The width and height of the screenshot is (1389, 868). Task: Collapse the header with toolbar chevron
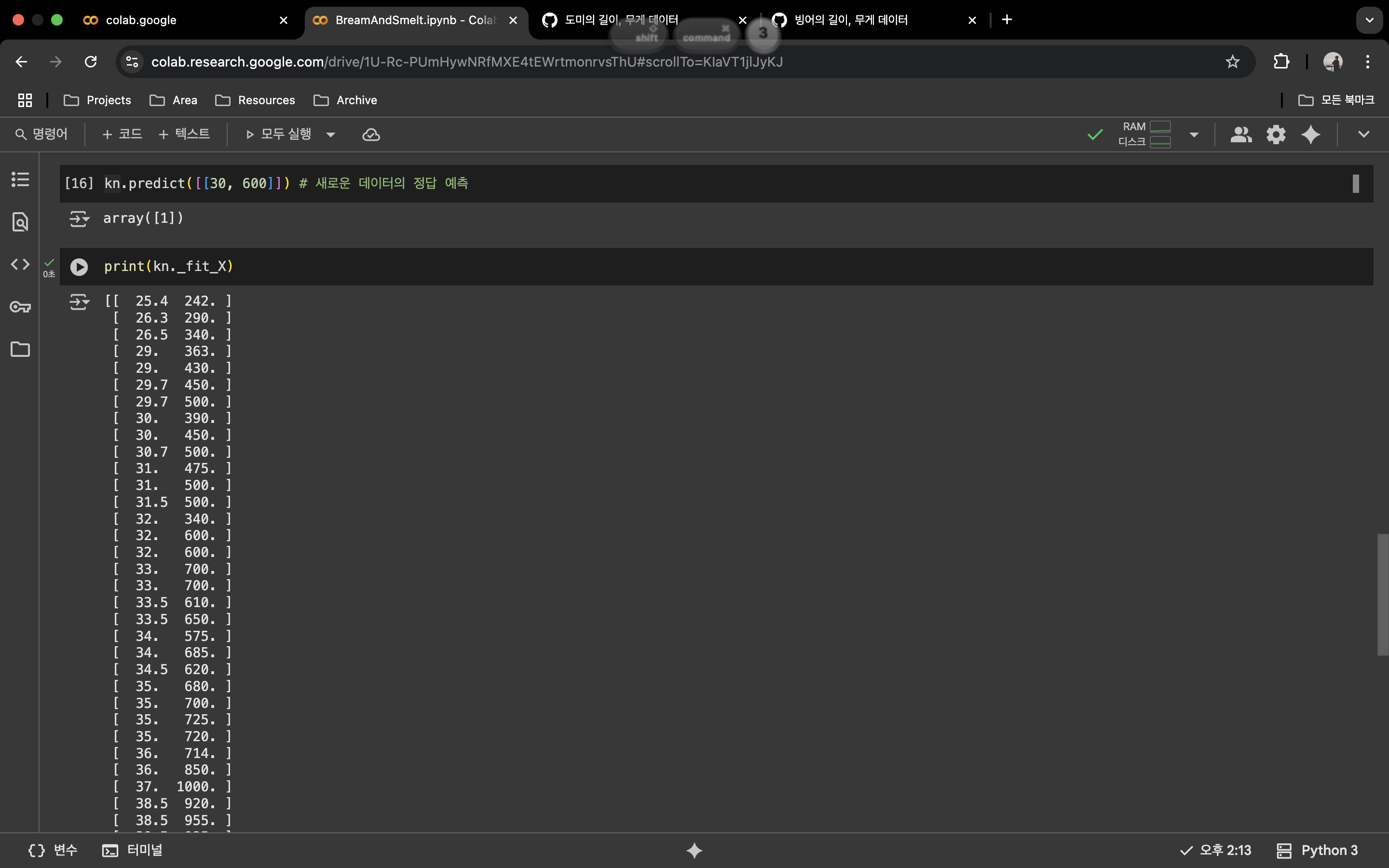tap(1364, 135)
